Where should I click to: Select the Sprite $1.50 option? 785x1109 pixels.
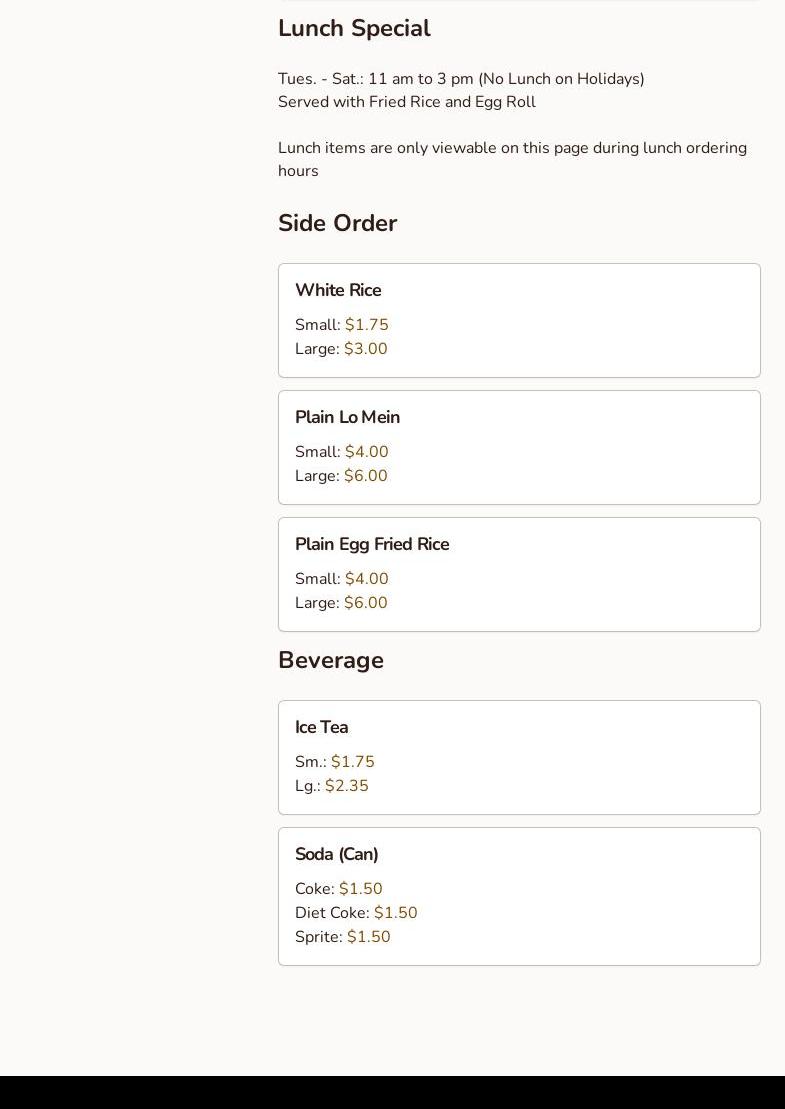point(368,937)
